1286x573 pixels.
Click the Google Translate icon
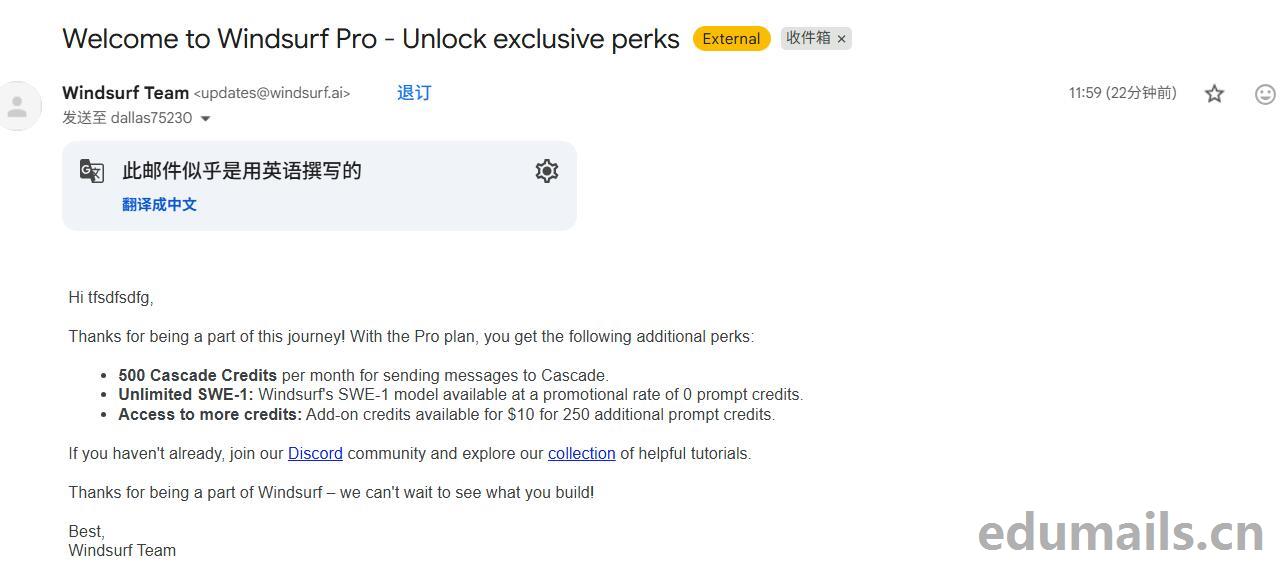click(92, 171)
